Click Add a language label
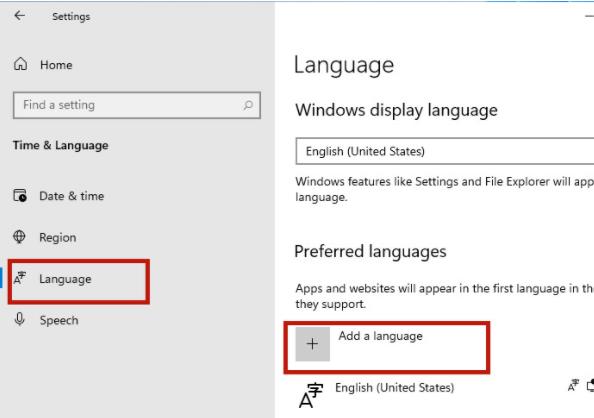Screen dimensions: 594x418 click(380, 336)
